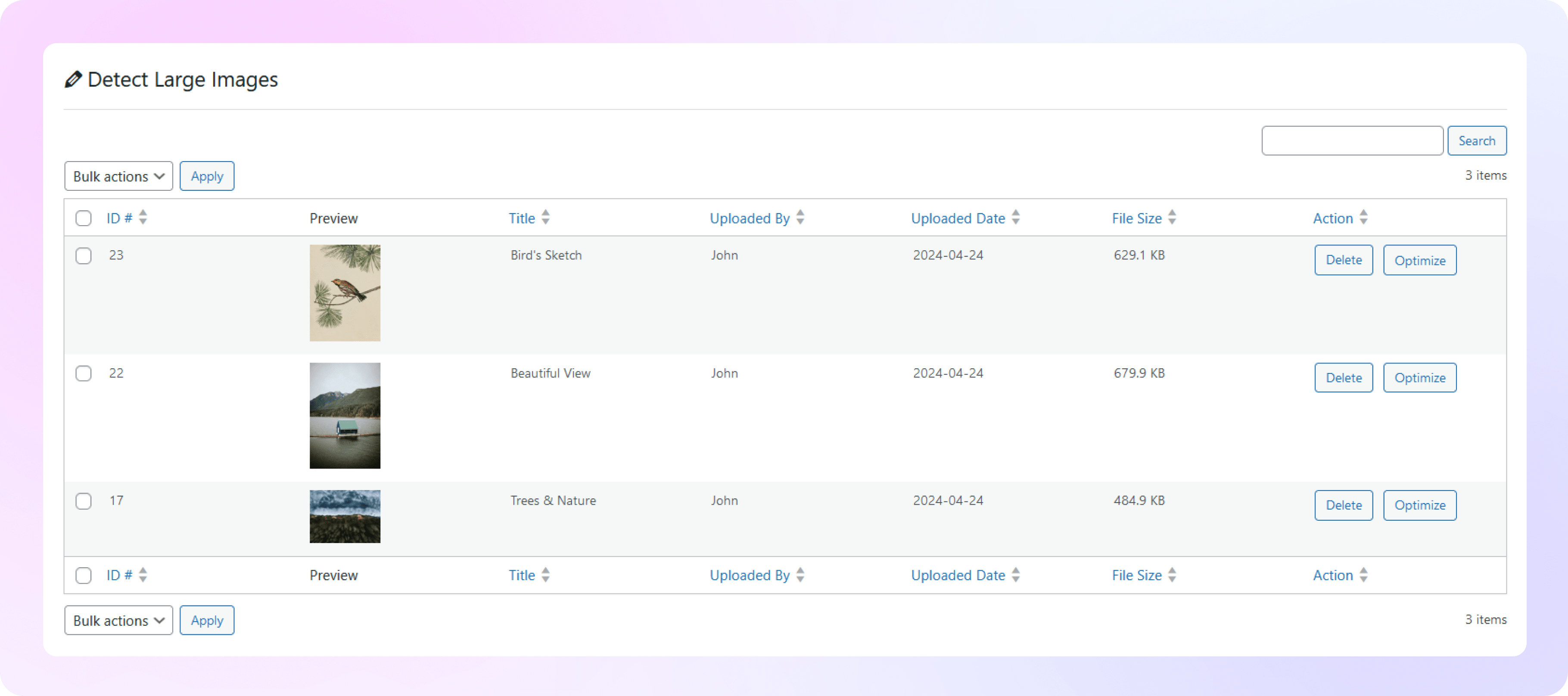
Task: Click bottom footer Uploaded Date sort arrows
Action: click(x=1016, y=574)
